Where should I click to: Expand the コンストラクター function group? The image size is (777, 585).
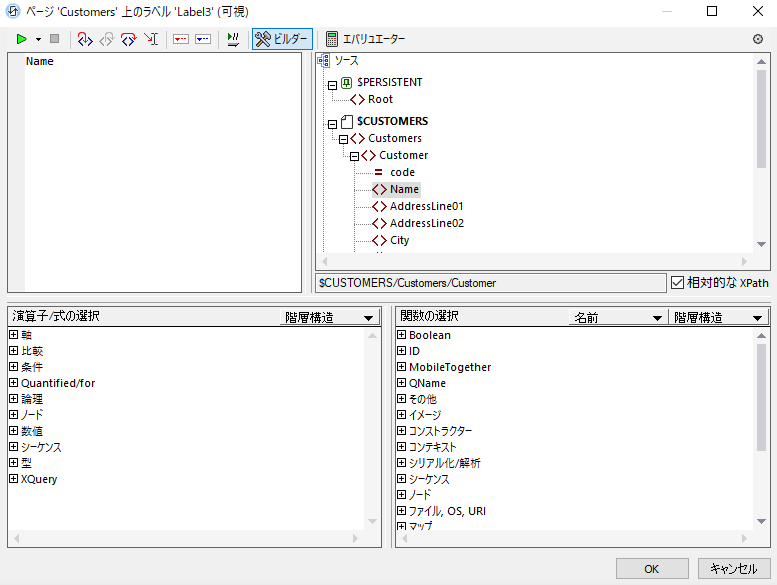tap(401, 431)
